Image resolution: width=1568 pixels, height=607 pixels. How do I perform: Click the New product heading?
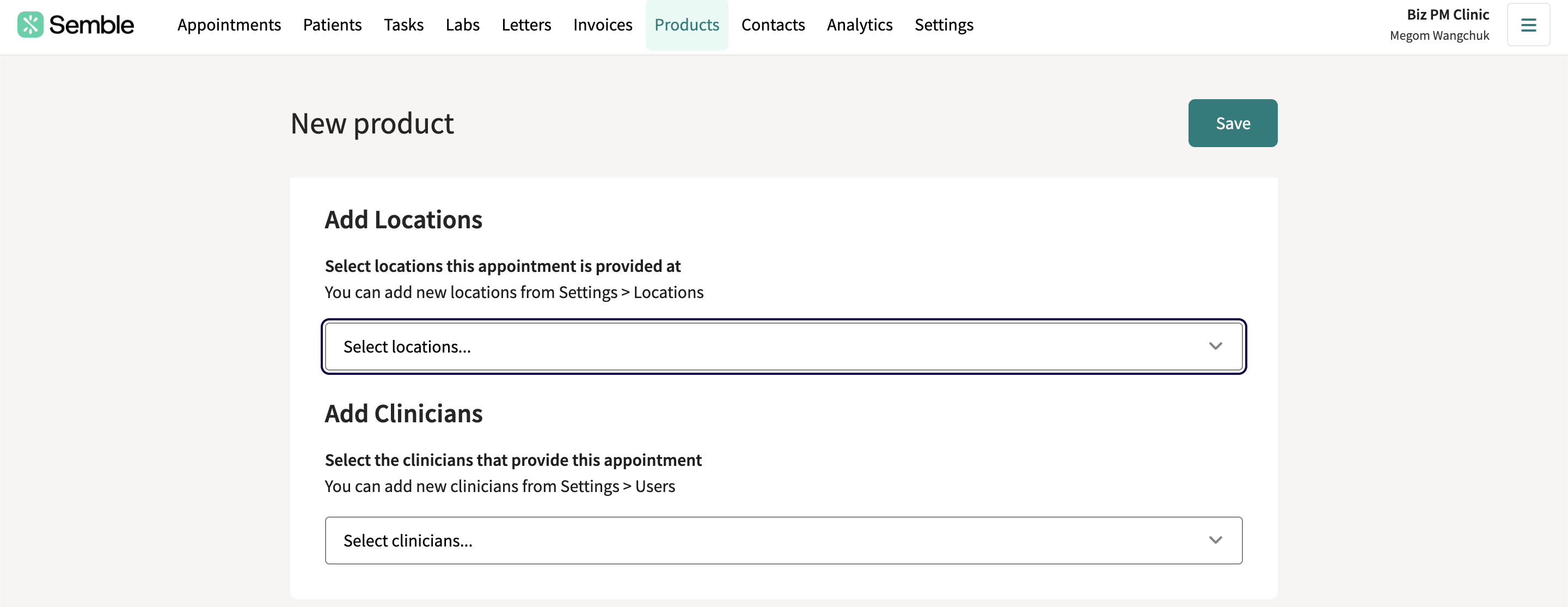[372, 124]
